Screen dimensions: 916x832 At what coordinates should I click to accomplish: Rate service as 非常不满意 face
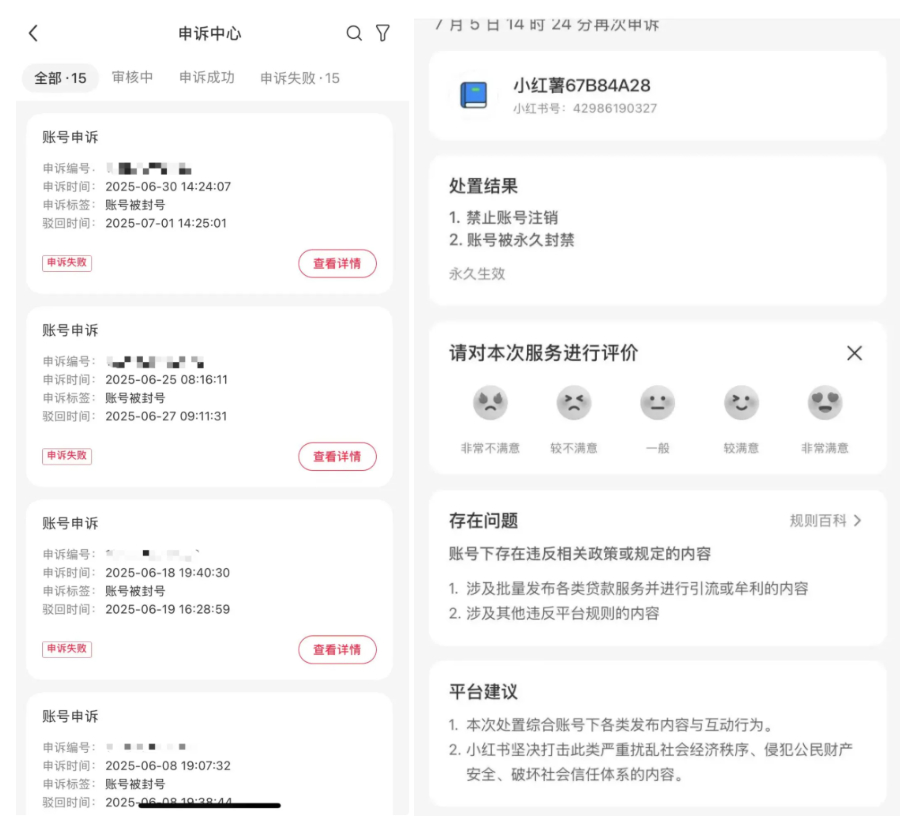(490, 403)
